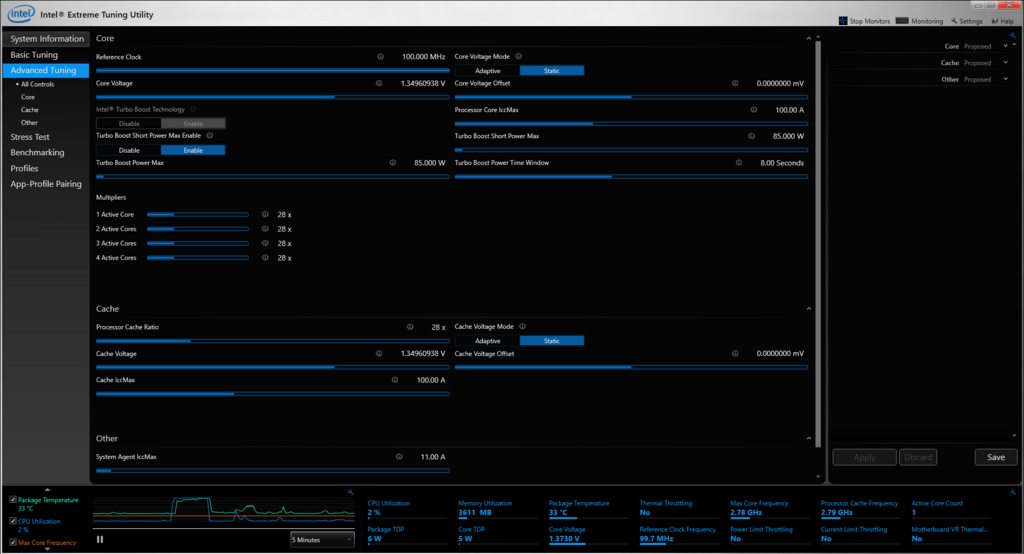1024x554 pixels.
Task: Set Cache Voltage Mode to Static
Action: (552, 341)
